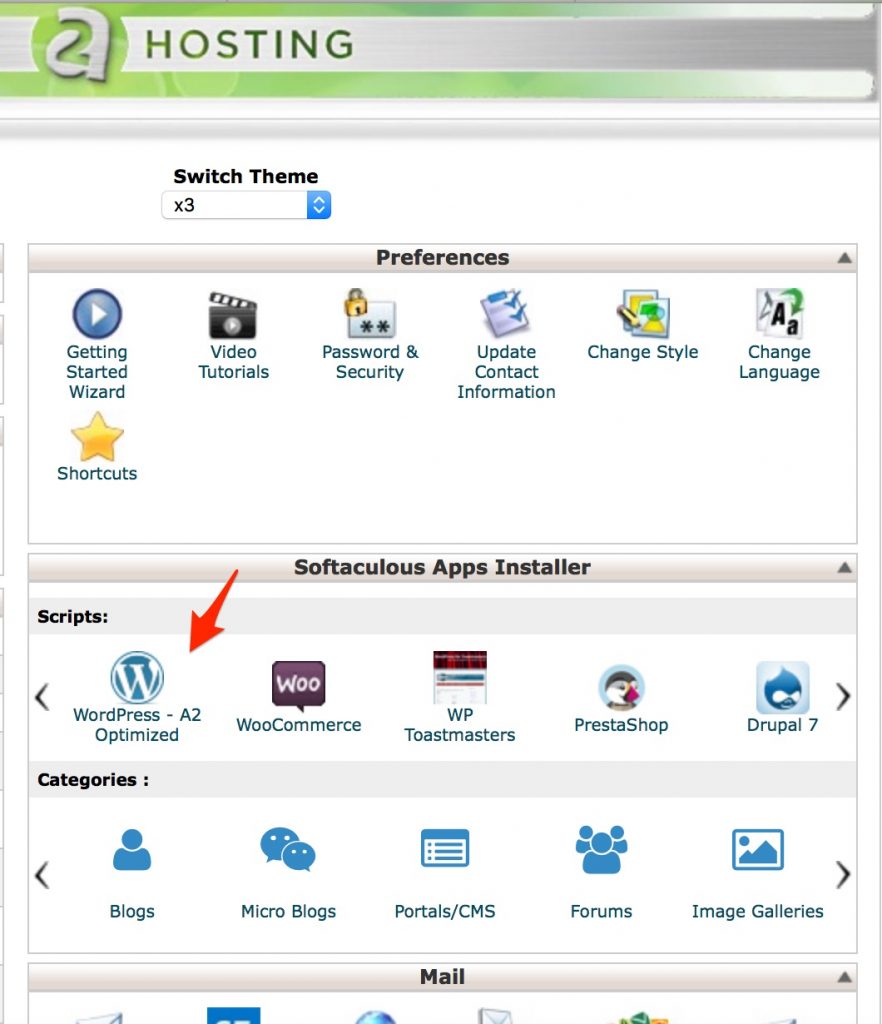
Task: Click the WooCommerce text link
Action: (298, 725)
